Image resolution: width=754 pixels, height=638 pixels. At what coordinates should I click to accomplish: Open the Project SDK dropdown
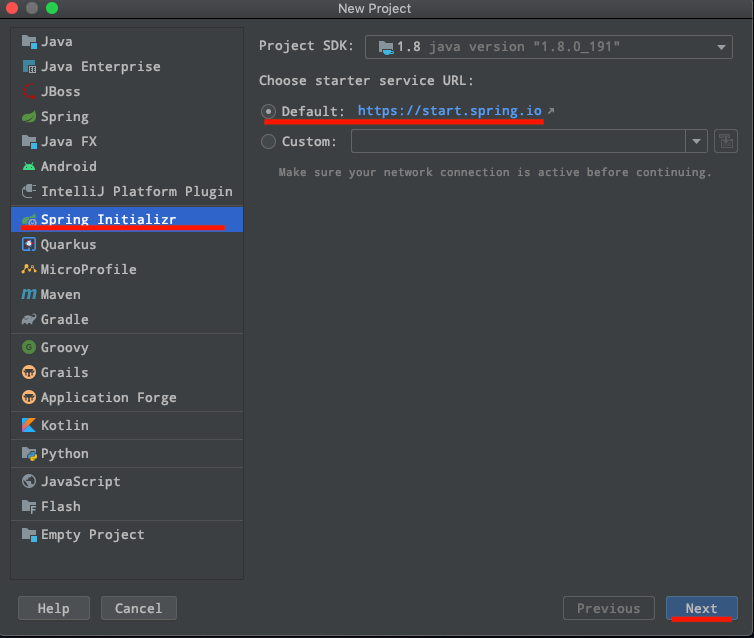coord(549,47)
